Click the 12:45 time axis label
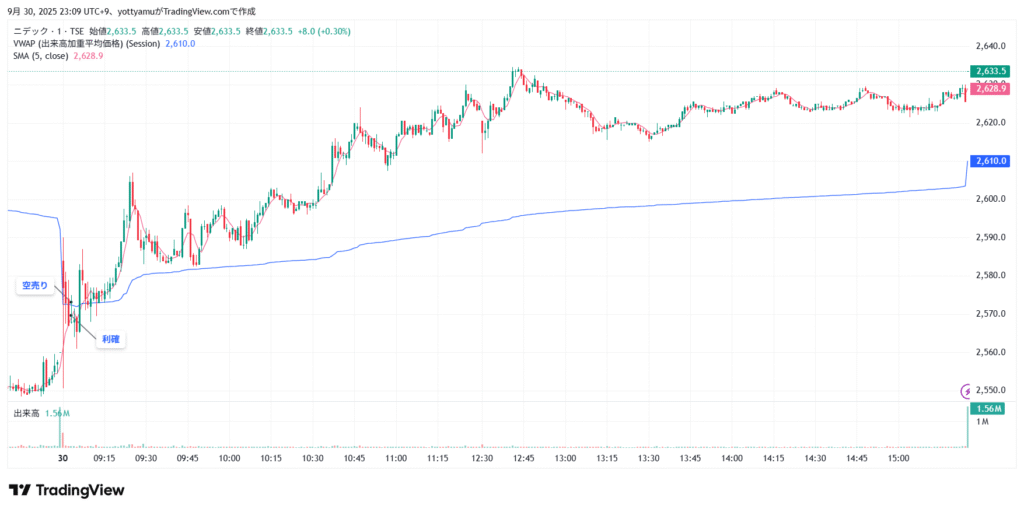The image size is (1024, 512). pyautogui.click(x=523, y=457)
